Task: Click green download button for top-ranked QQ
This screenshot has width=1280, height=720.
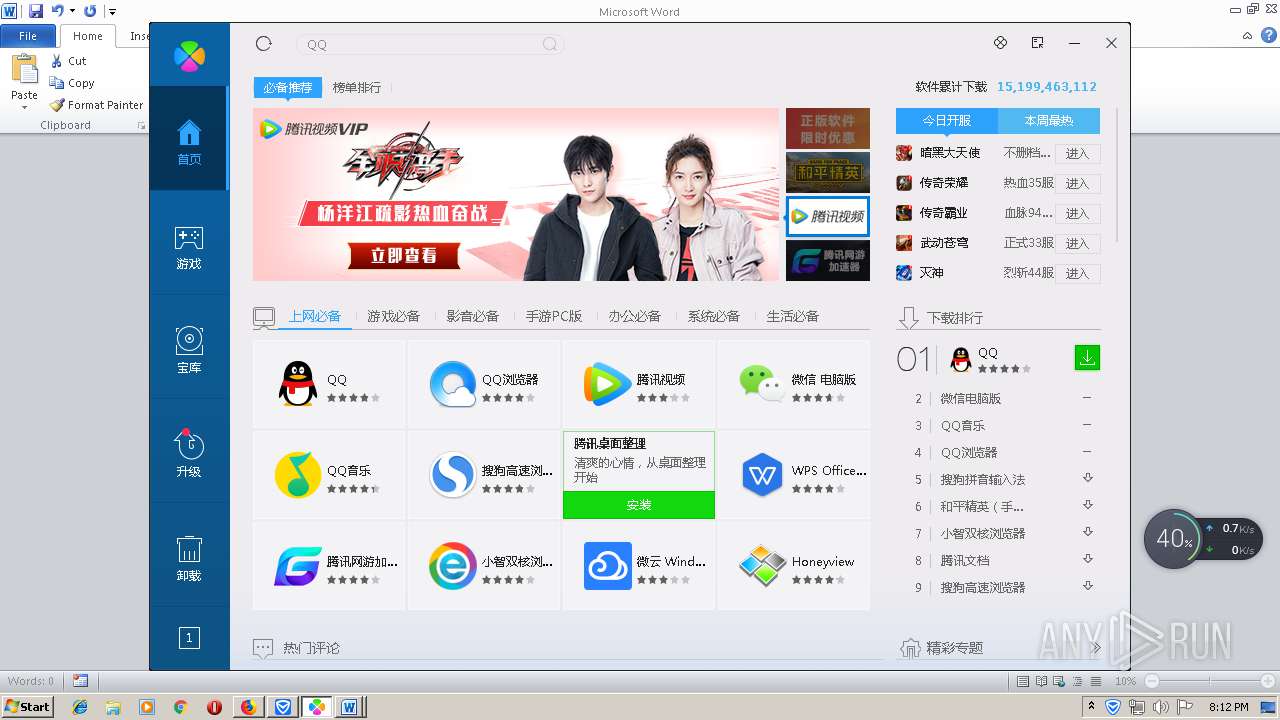Action: pyautogui.click(x=1087, y=357)
